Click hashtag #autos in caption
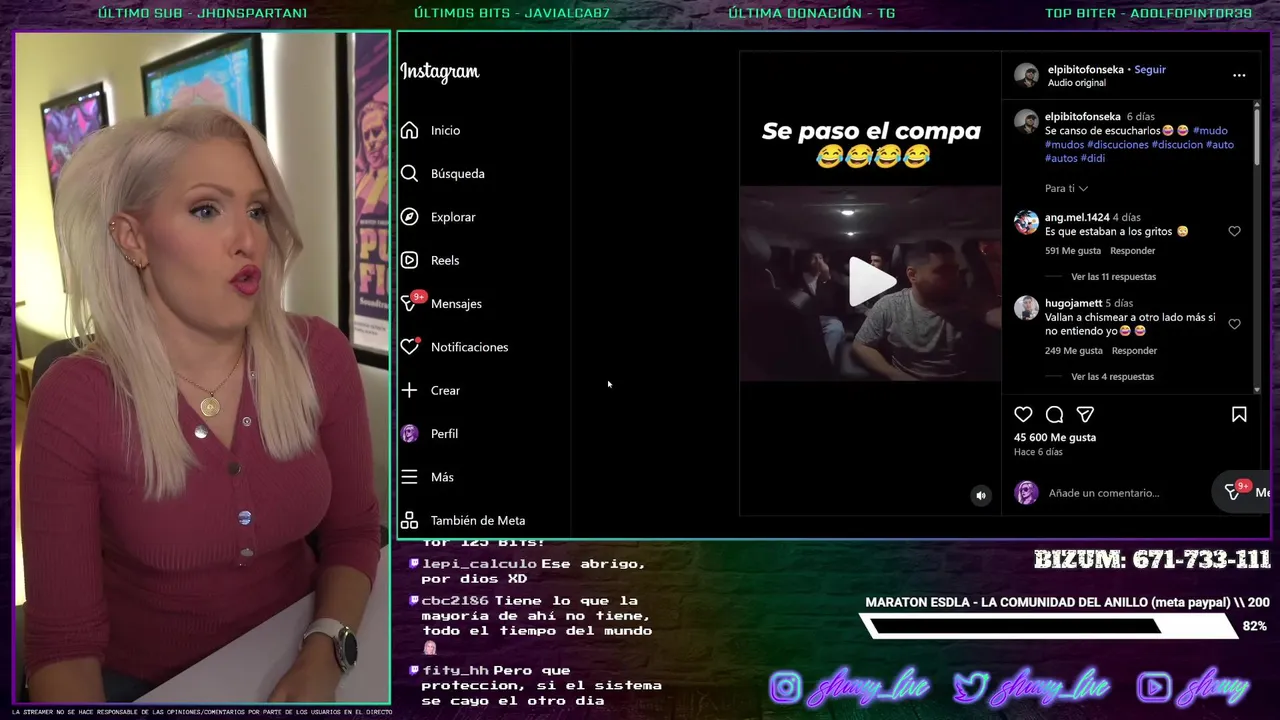The image size is (1280, 720). tap(1061, 159)
